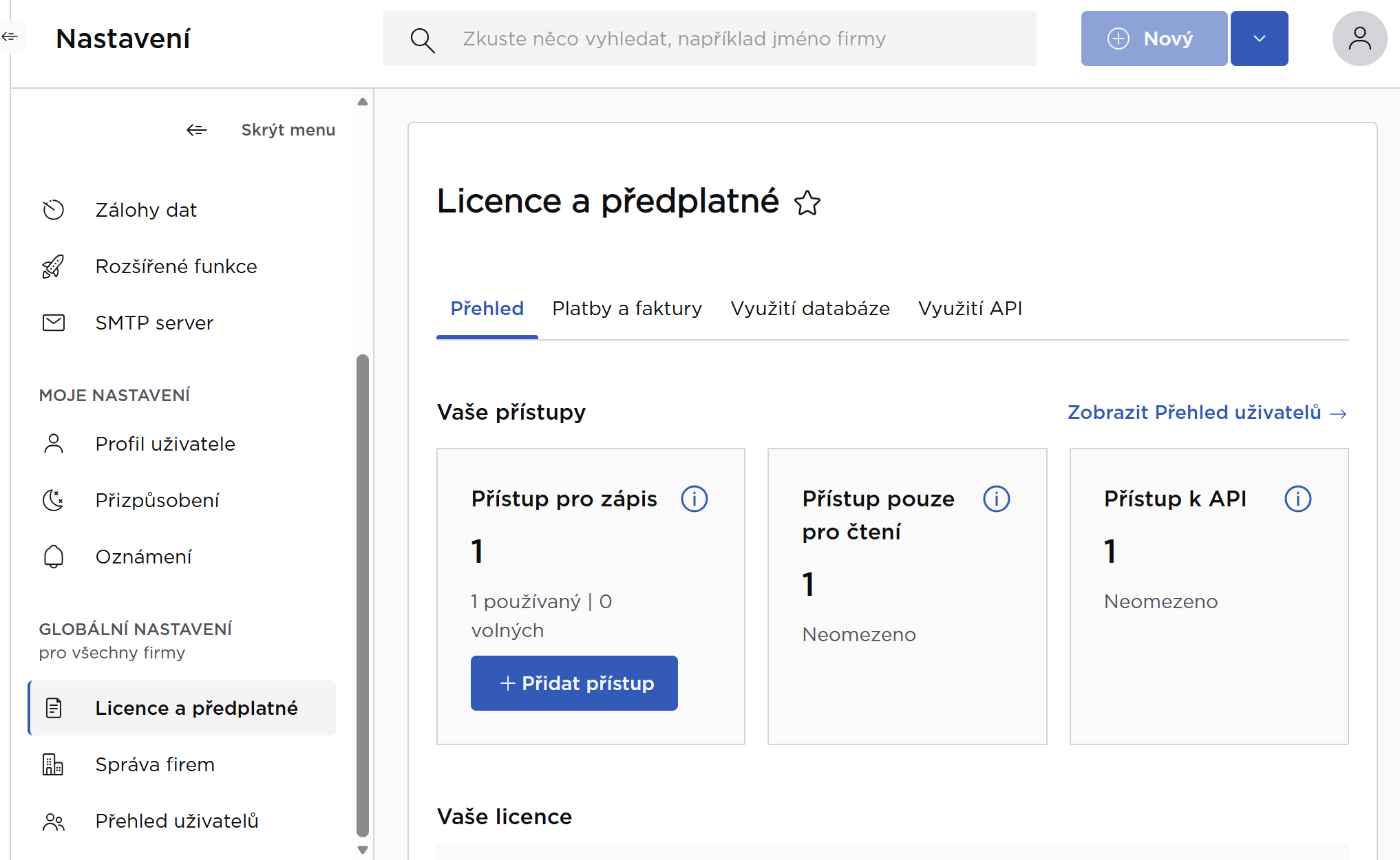
Task: Click the favorite star next to Licence a předplatné
Action: click(x=807, y=203)
